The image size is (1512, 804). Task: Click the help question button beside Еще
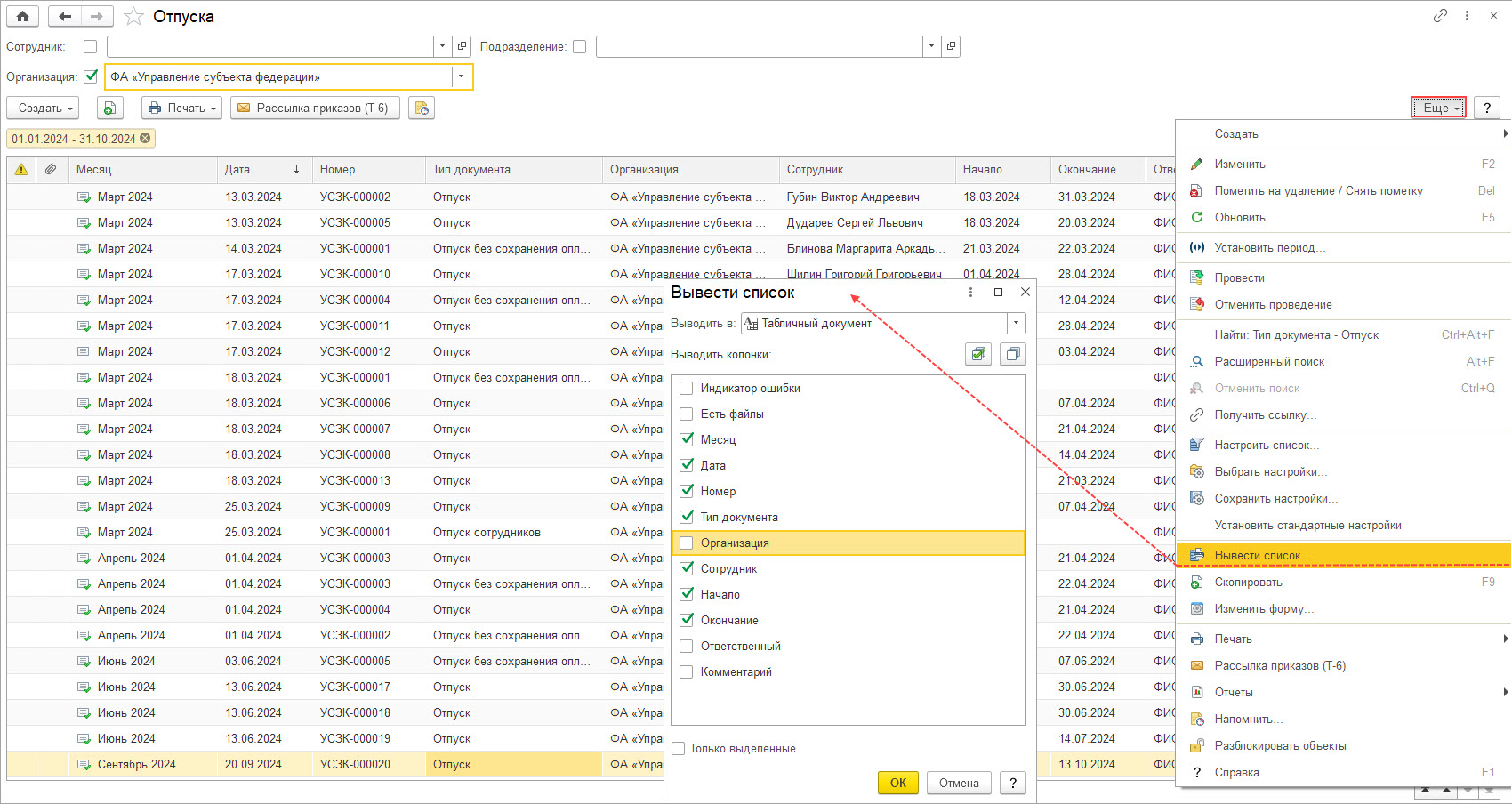(1487, 109)
